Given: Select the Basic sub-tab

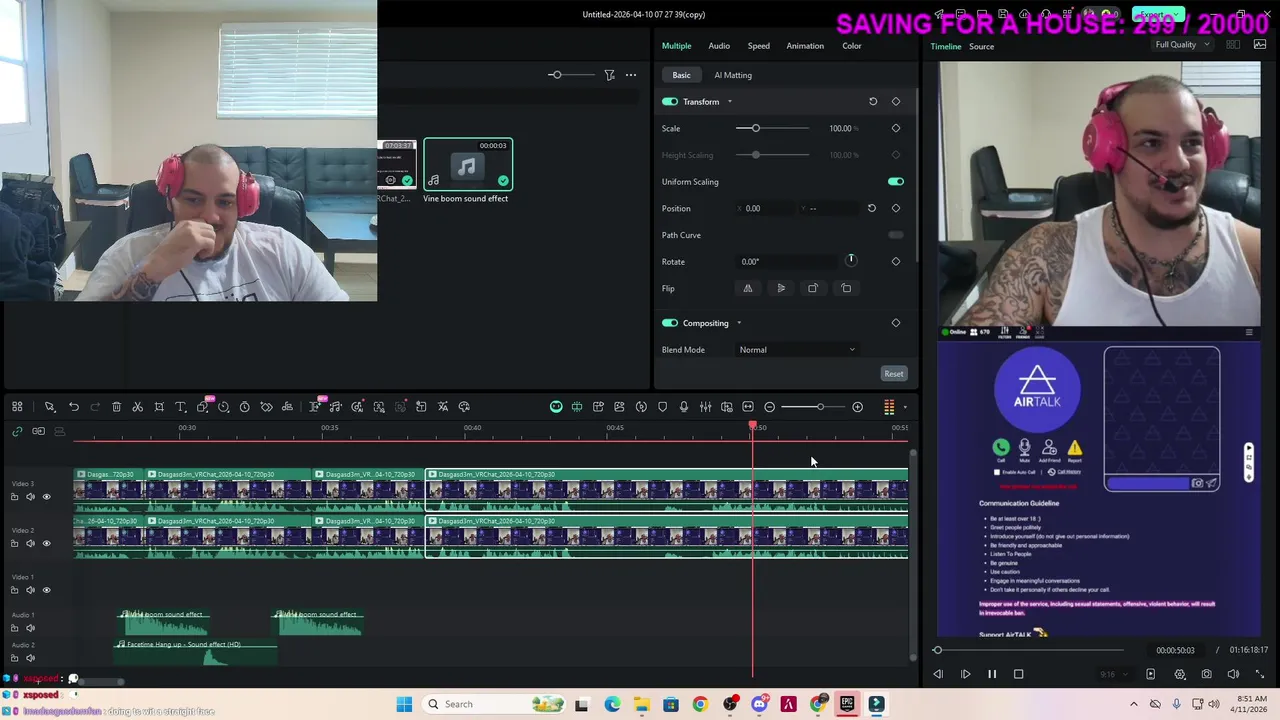Looking at the screenshot, I should pyautogui.click(x=681, y=75).
